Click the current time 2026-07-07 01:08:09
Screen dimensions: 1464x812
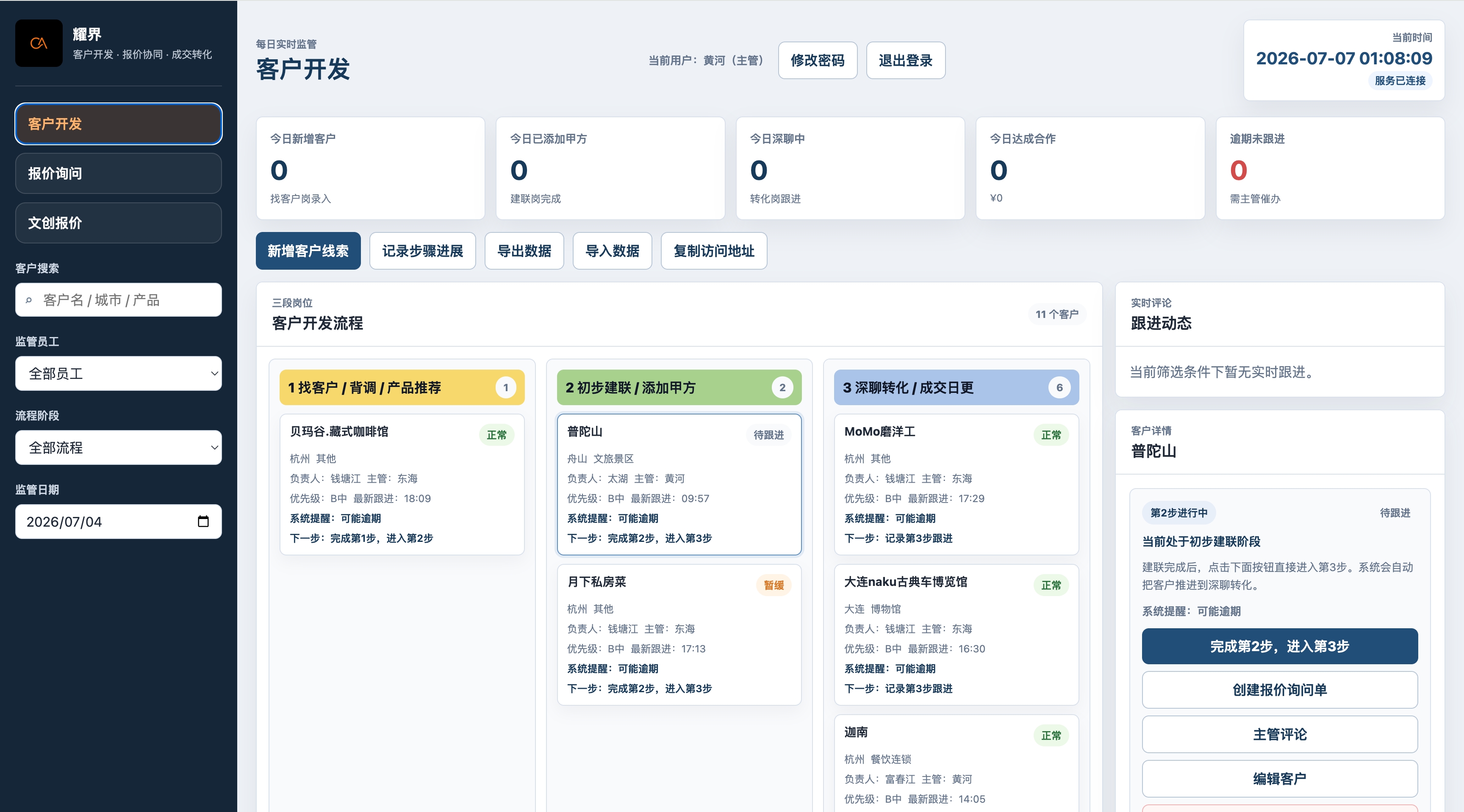pyautogui.click(x=1344, y=58)
